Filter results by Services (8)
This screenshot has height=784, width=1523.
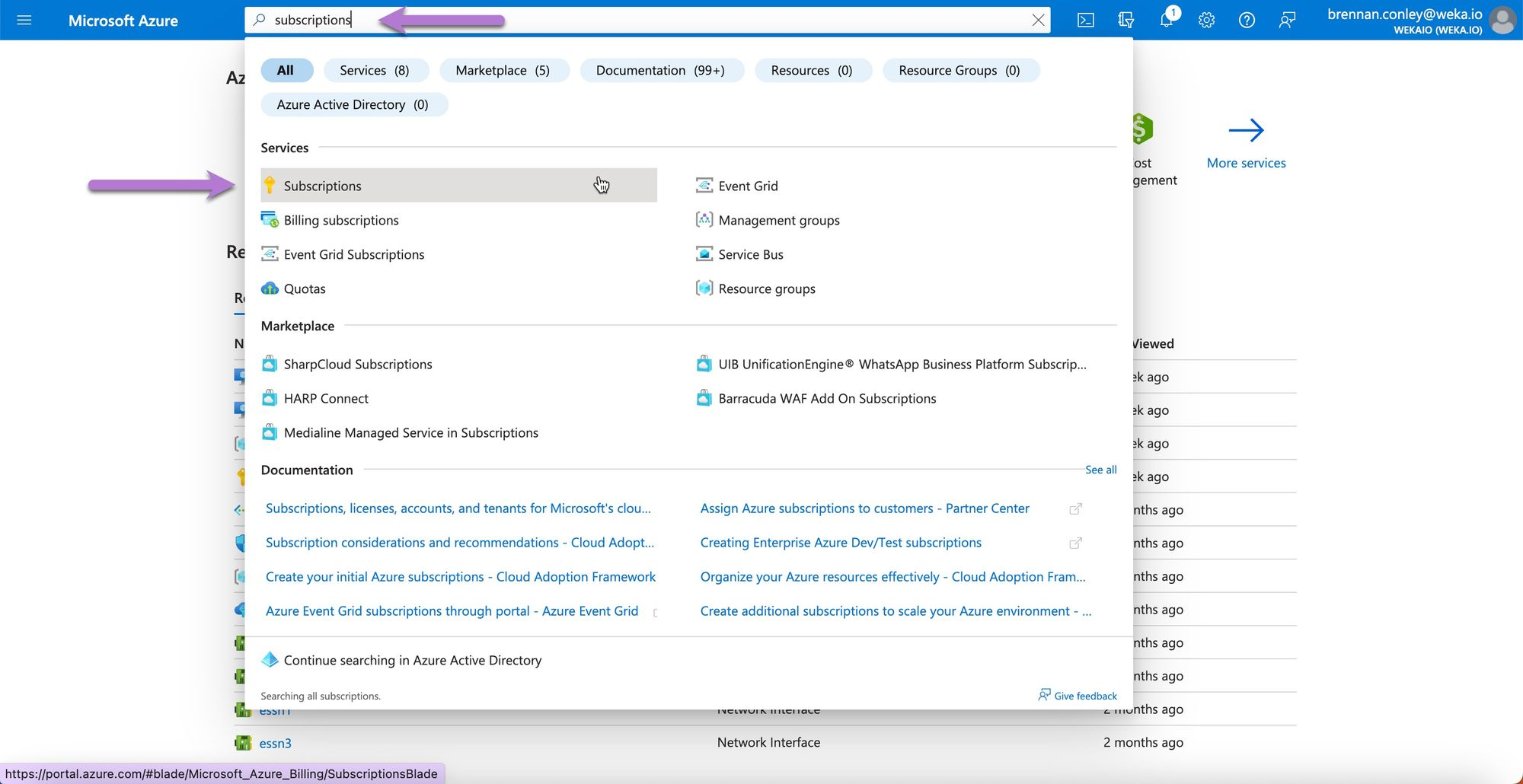[375, 70]
